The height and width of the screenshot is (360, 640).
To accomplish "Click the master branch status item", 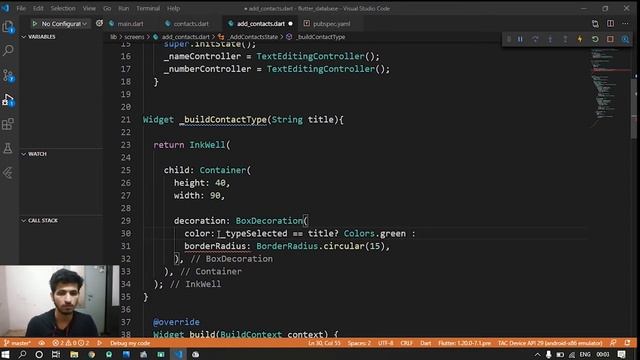I will (x=18, y=343).
